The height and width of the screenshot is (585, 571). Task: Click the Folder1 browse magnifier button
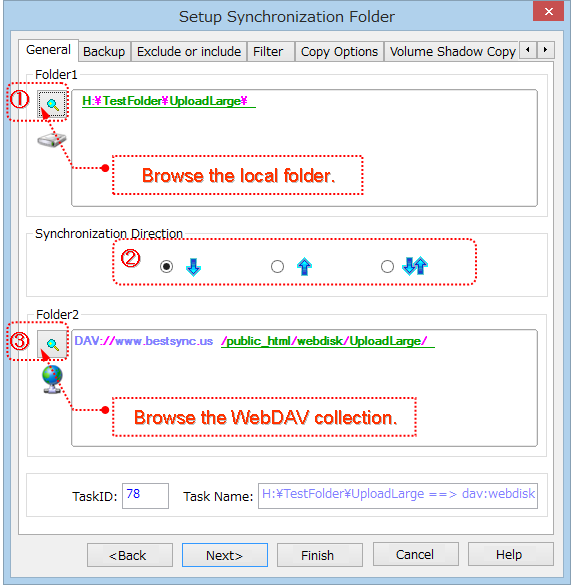[52, 104]
